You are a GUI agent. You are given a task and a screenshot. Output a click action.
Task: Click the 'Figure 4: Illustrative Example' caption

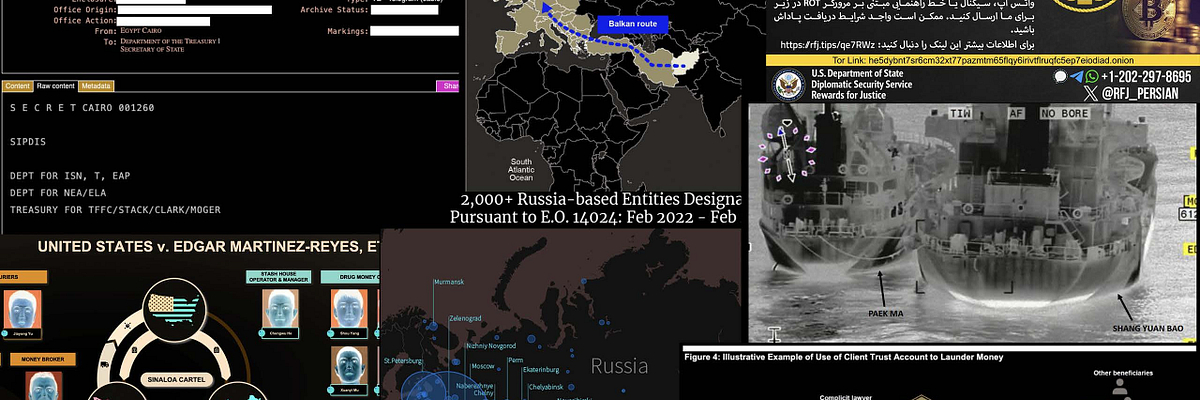(844, 356)
